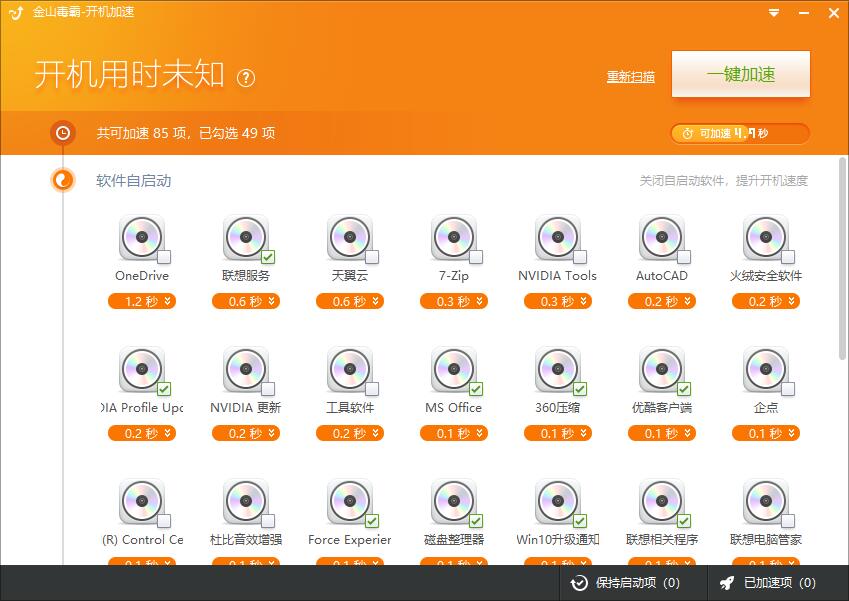The width and height of the screenshot is (849, 601).
Task: Click the 一键加速 button
Action: point(740,75)
